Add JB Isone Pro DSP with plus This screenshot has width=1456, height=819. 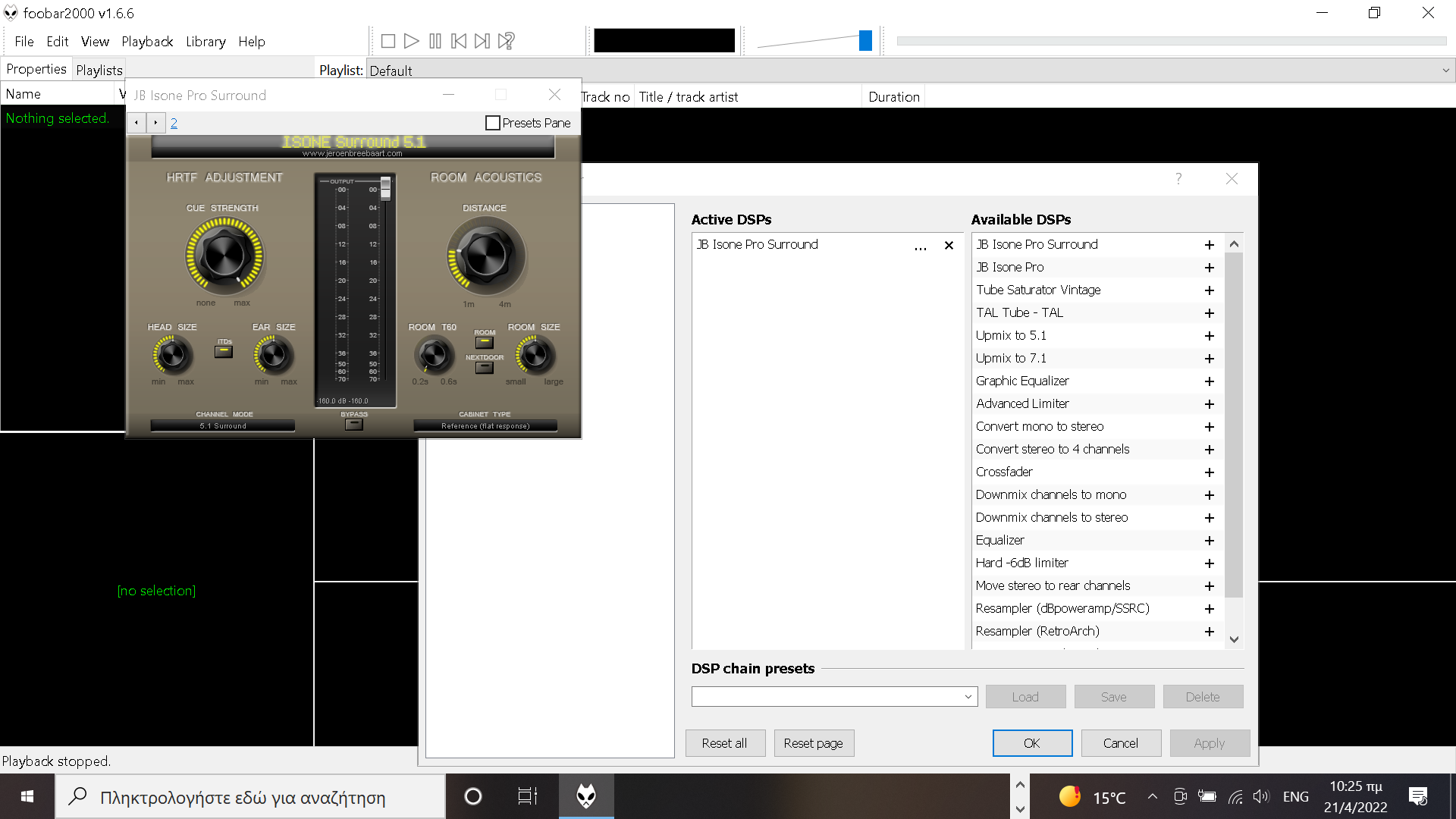1210,268
